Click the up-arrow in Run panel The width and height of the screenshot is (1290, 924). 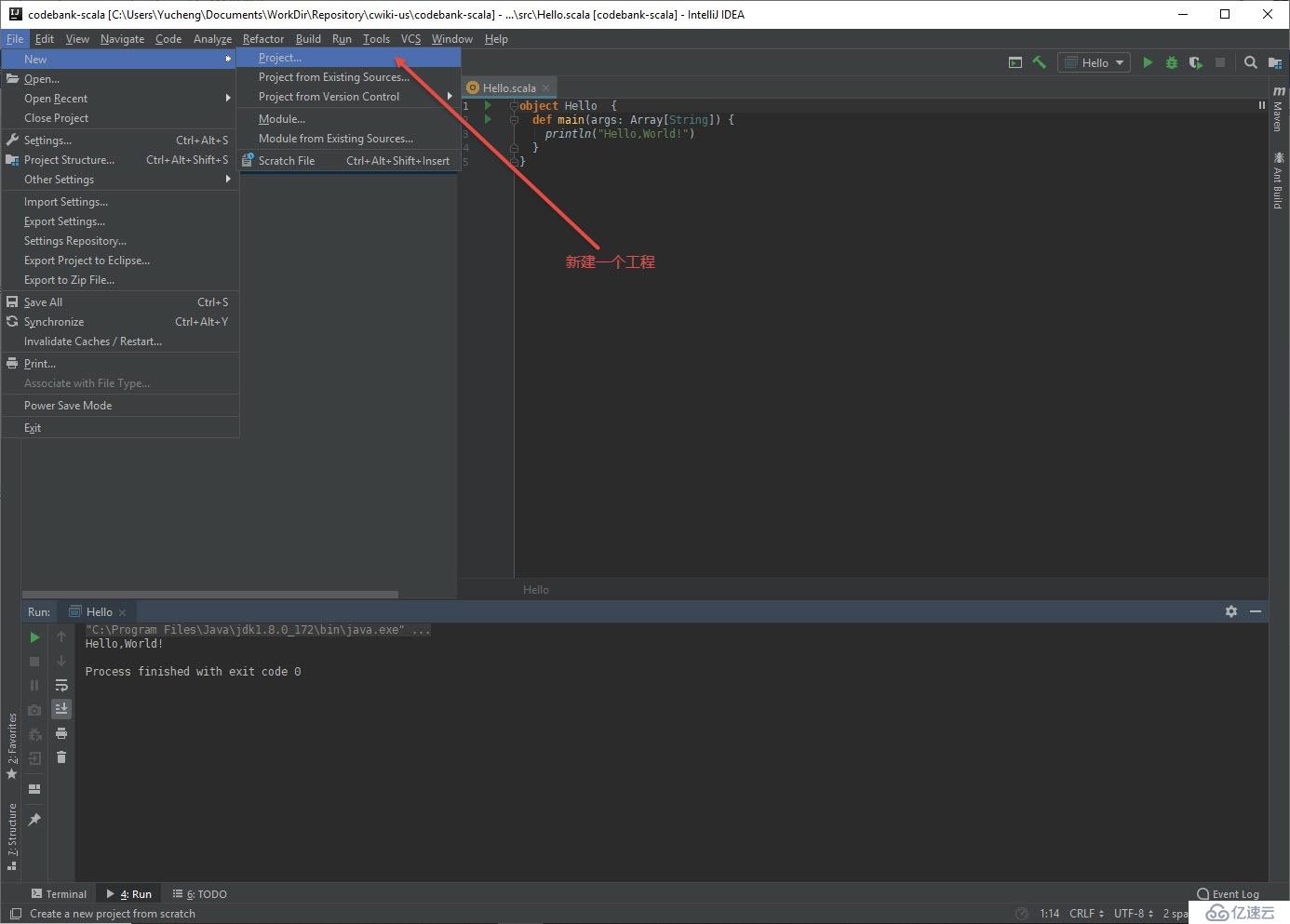point(61,637)
